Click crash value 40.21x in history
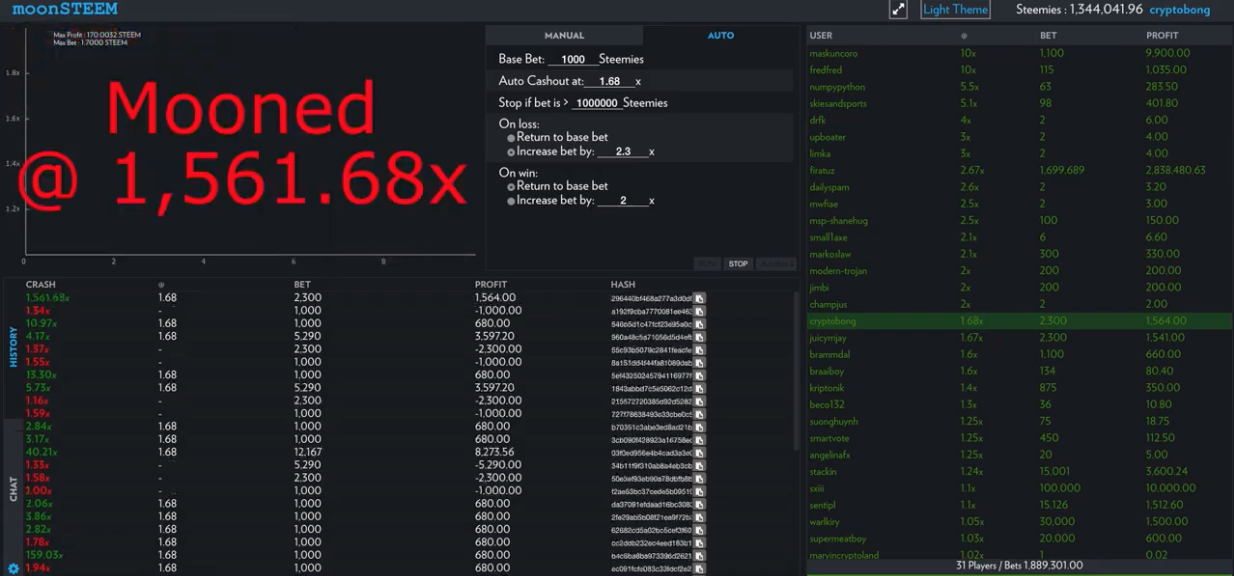Image resolution: width=1234 pixels, height=576 pixels. tap(42, 452)
